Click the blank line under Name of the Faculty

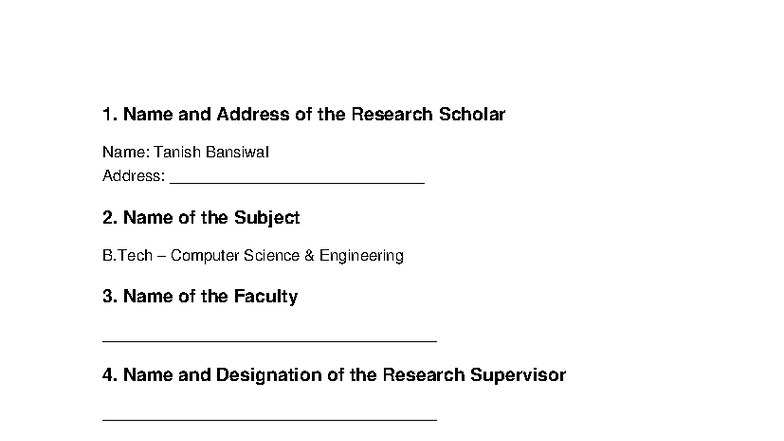tap(269, 339)
